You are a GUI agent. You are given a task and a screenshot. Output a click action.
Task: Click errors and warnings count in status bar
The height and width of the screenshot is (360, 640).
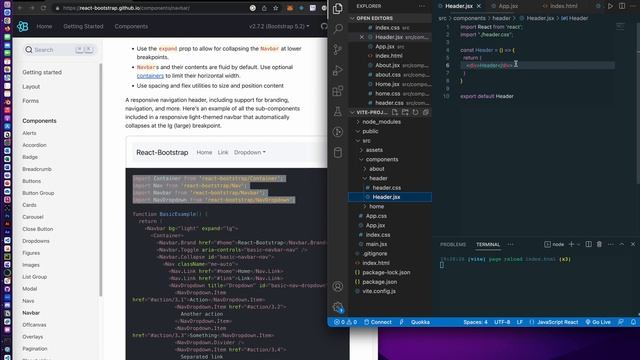345,322
